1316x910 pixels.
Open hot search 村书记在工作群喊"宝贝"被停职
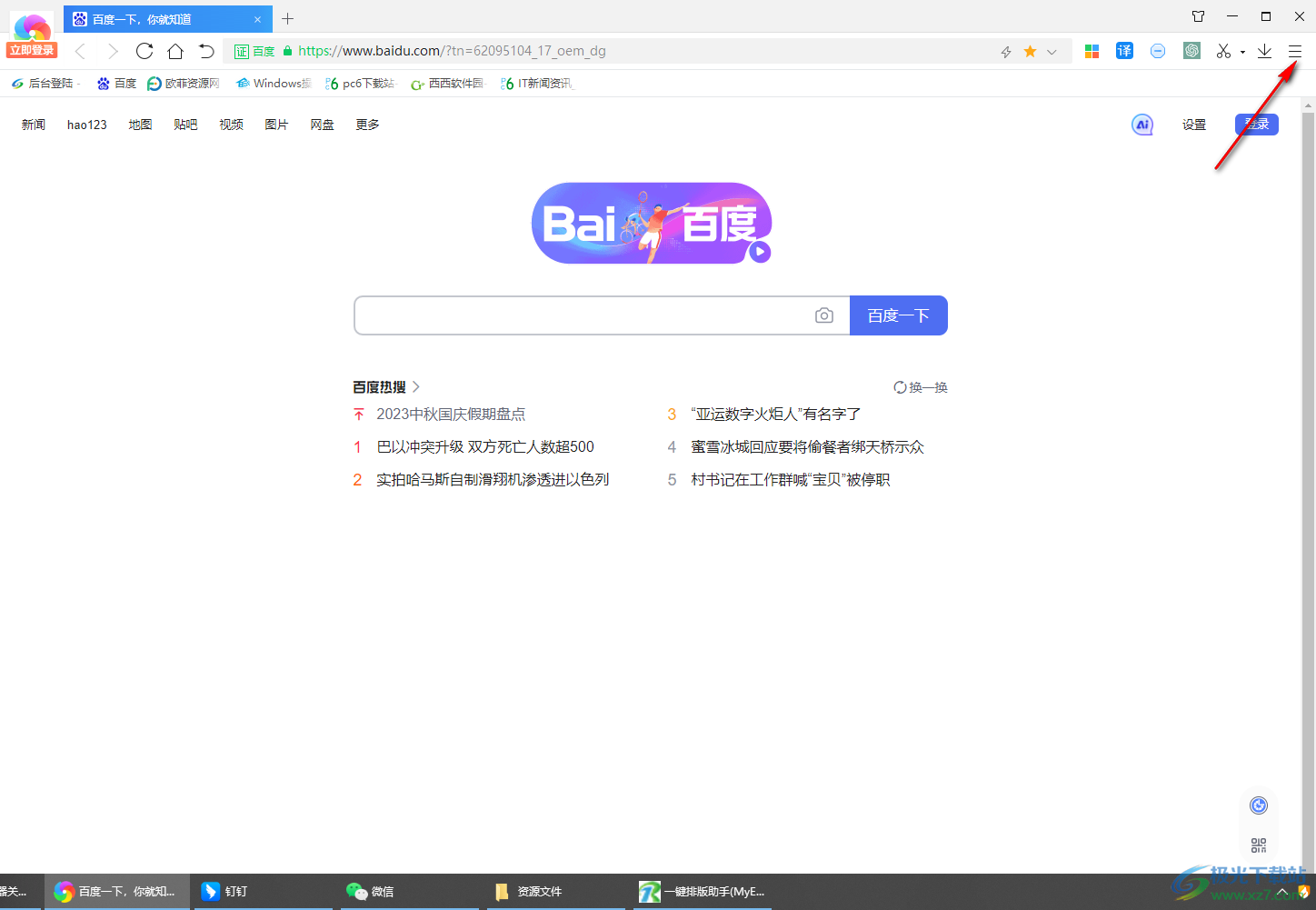791,479
